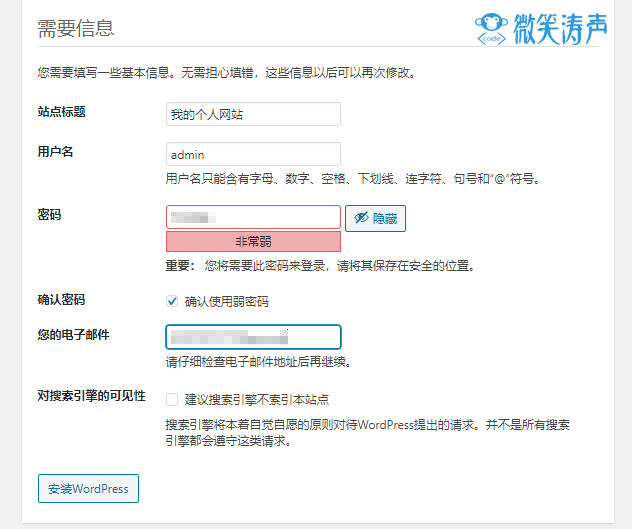Enable the discourage search engines checkbox

pos(173,399)
